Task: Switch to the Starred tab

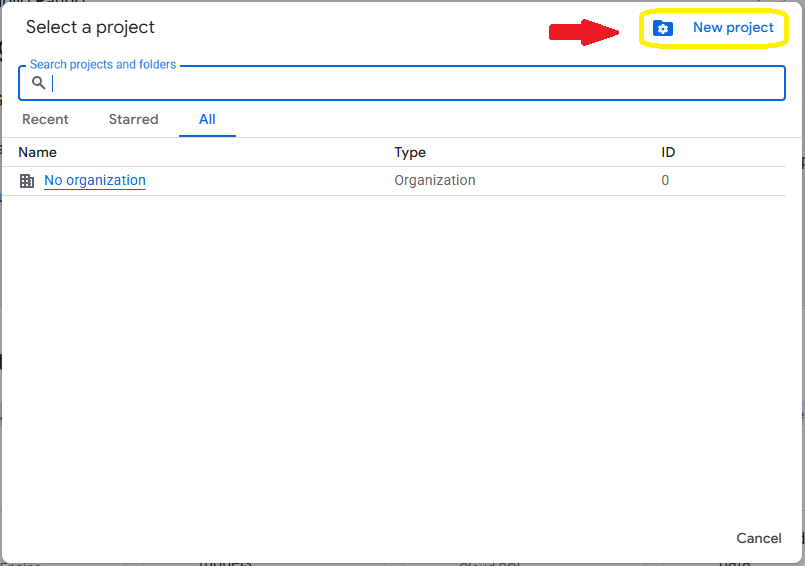Action: tap(133, 119)
